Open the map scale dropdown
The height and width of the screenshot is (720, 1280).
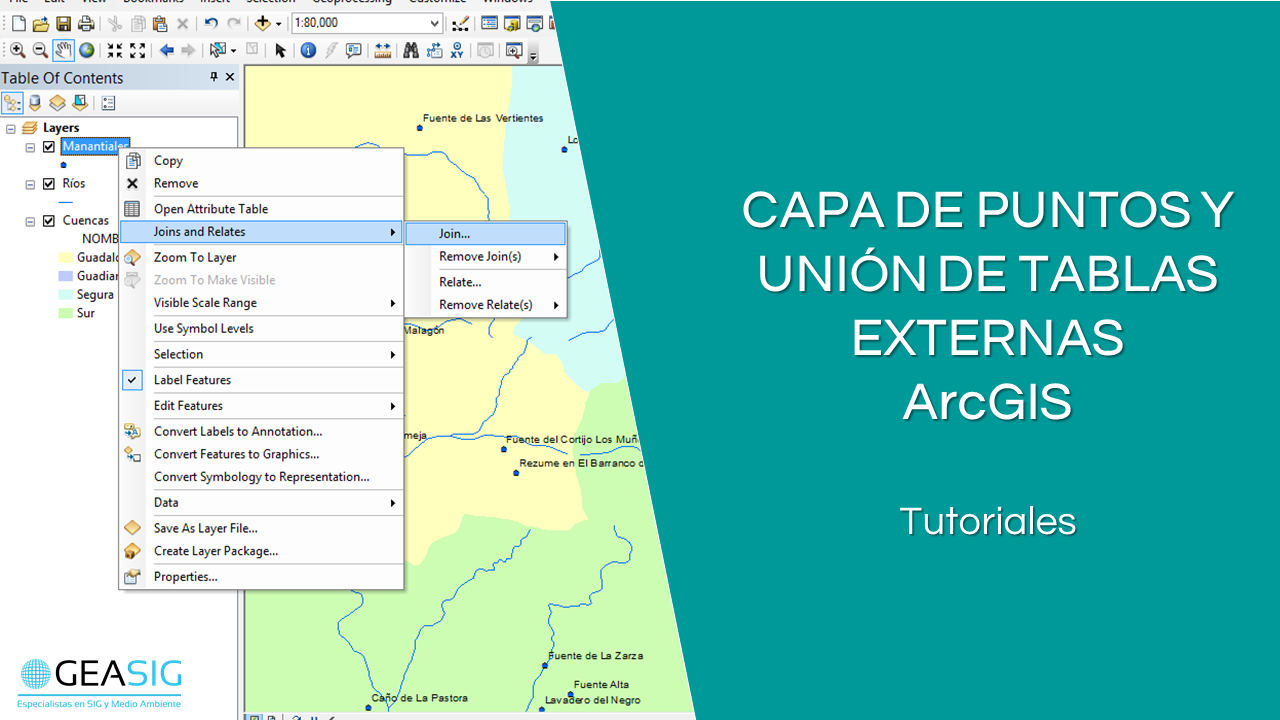(434, 23)
